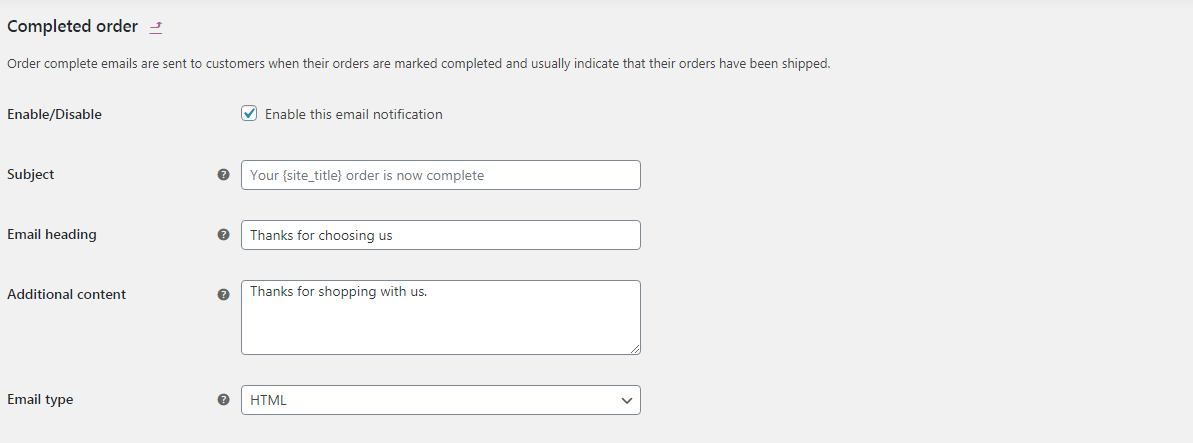This screenshot has width=1193, height=443.
Task: Click the 'Subject' field label
Action: pyautogui.click(x=31, y=174)
